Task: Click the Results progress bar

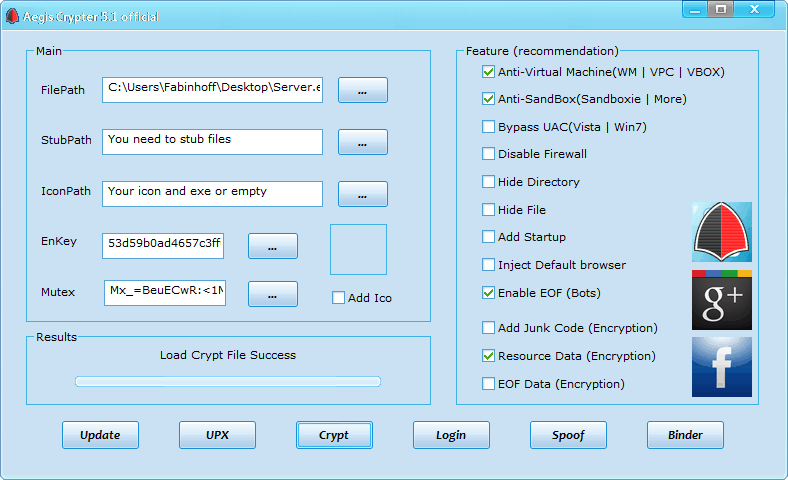Action: point(228,381)
